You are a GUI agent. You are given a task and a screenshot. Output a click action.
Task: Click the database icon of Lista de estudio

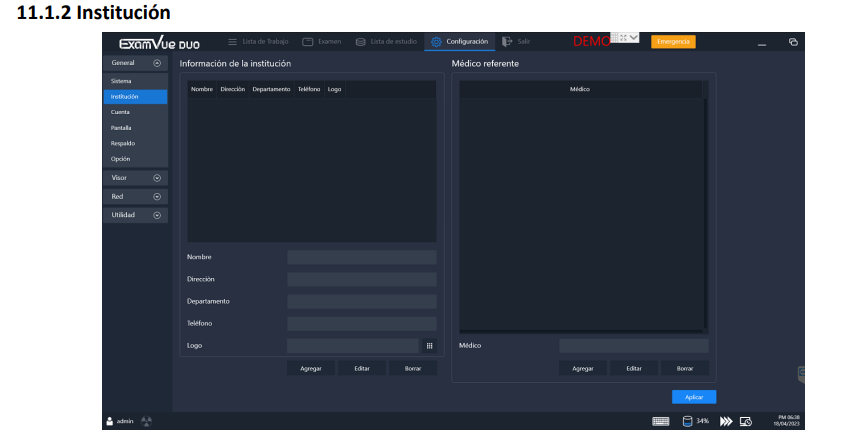coord(360,42)
